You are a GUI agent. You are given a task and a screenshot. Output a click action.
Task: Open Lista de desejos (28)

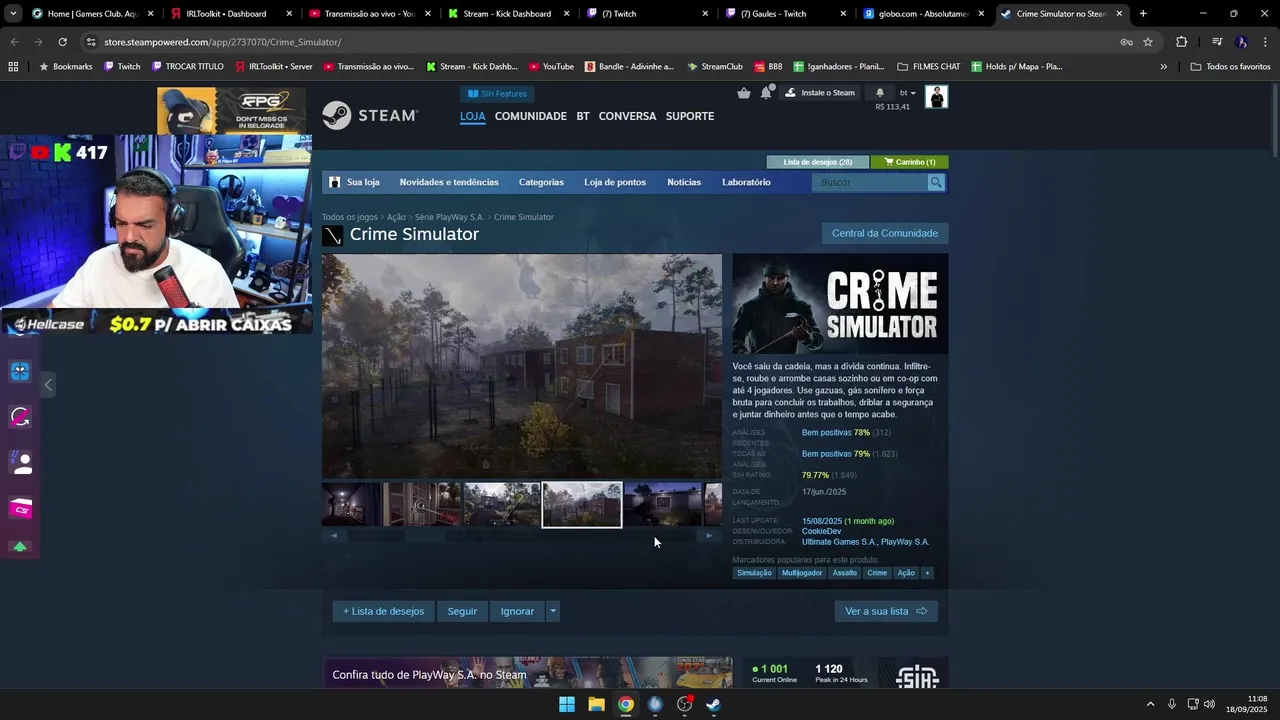[817, 162]
